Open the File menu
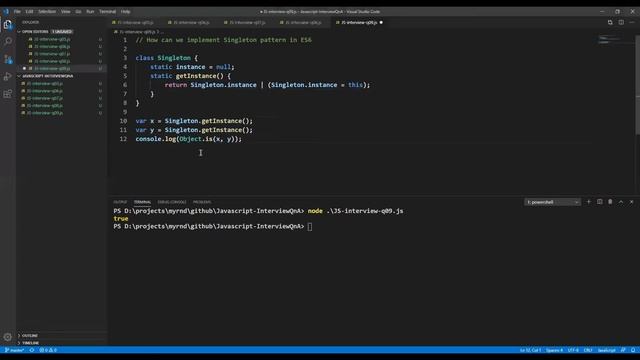Viewport: 640px width, 360px height. point(17,11)
